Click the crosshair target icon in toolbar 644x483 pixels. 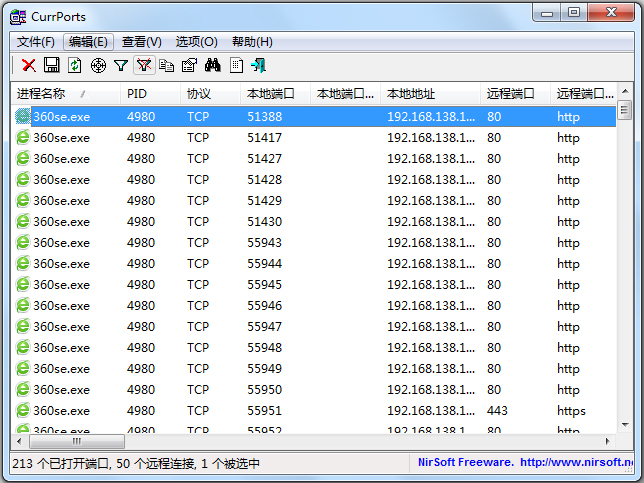point(98,65)
